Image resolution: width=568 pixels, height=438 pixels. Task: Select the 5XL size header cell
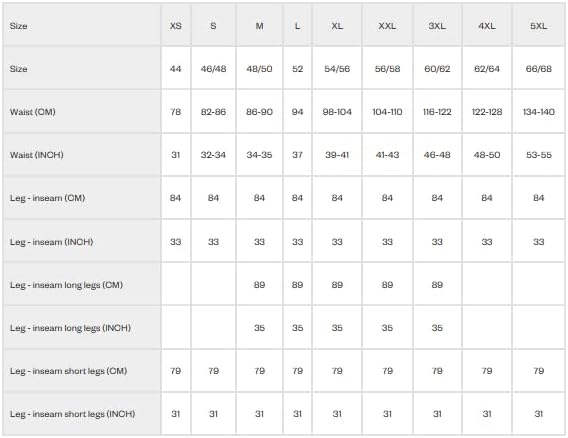pyautogui.click(x=538, y=26)
